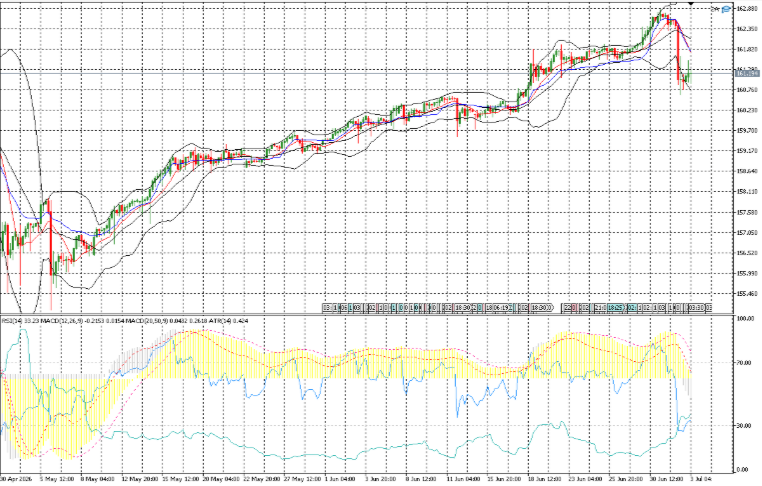Click the 18 Jun 12:00 time label
Screen dimensions: 762x486
545,479
